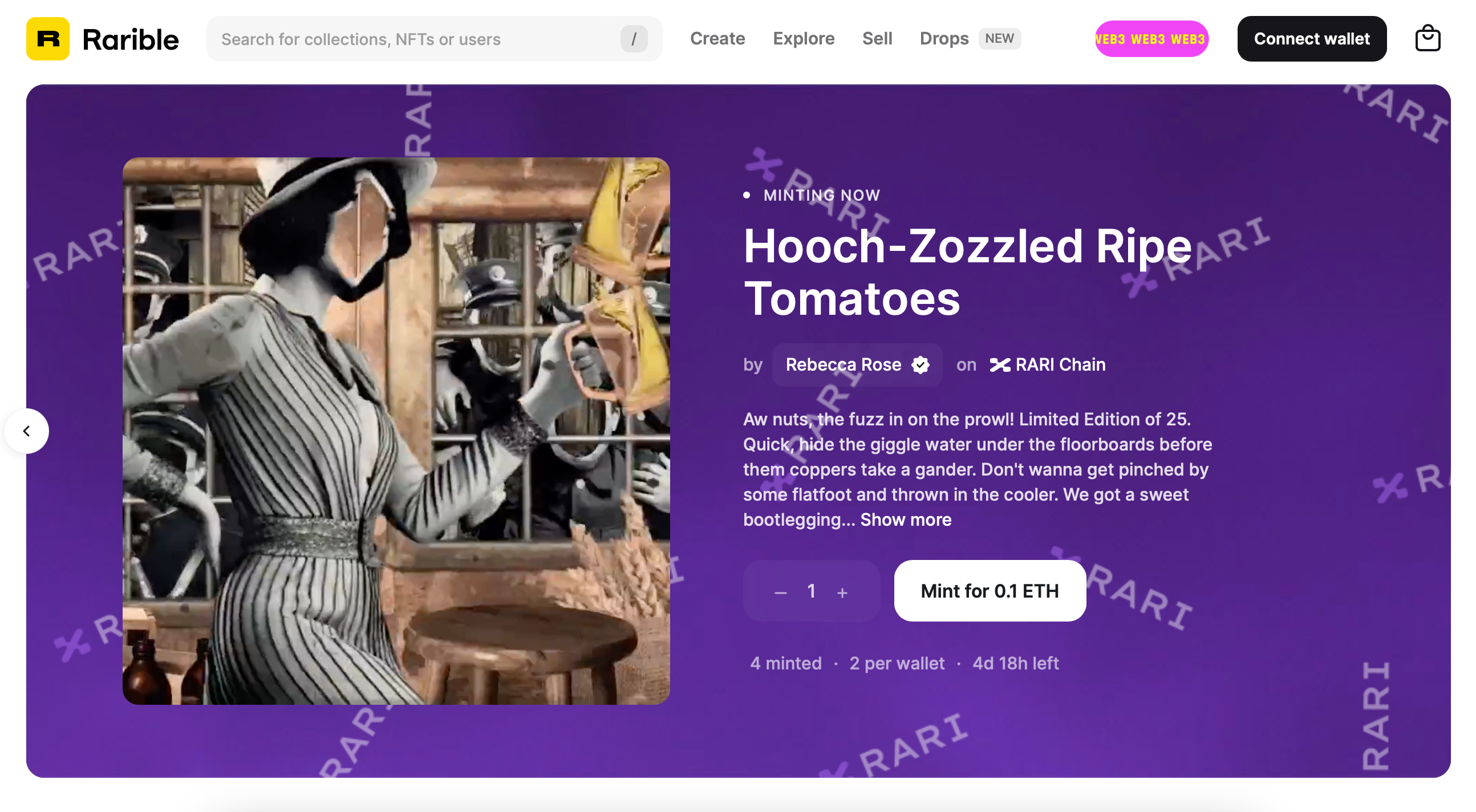
Task: Open the shopping bag cart icon
Action: [x=1427, y=39]
